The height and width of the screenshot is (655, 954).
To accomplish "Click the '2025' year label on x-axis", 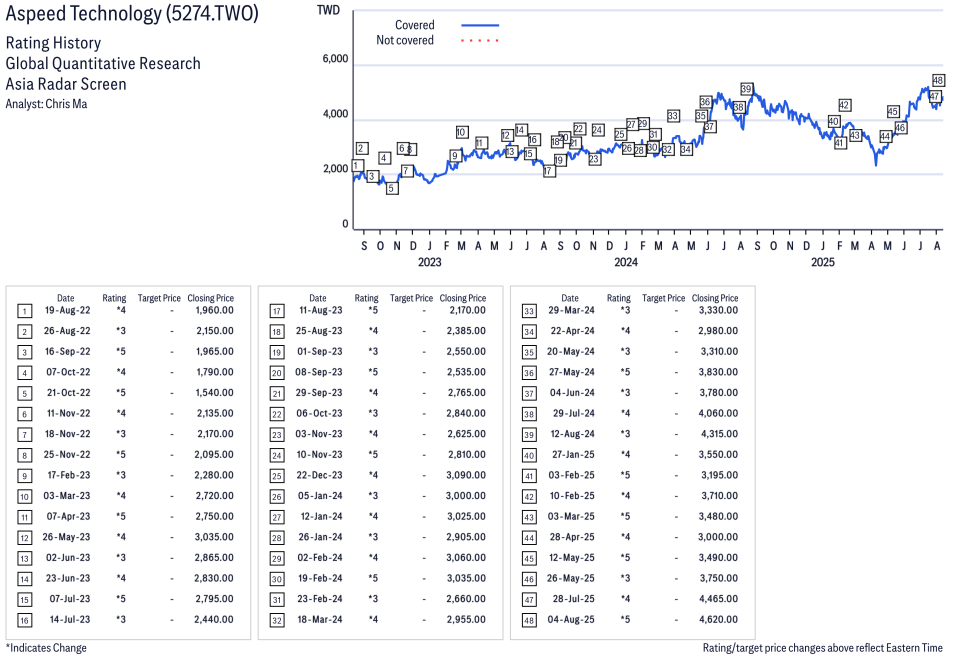I will pyautogui.click(x=823, y=262).
